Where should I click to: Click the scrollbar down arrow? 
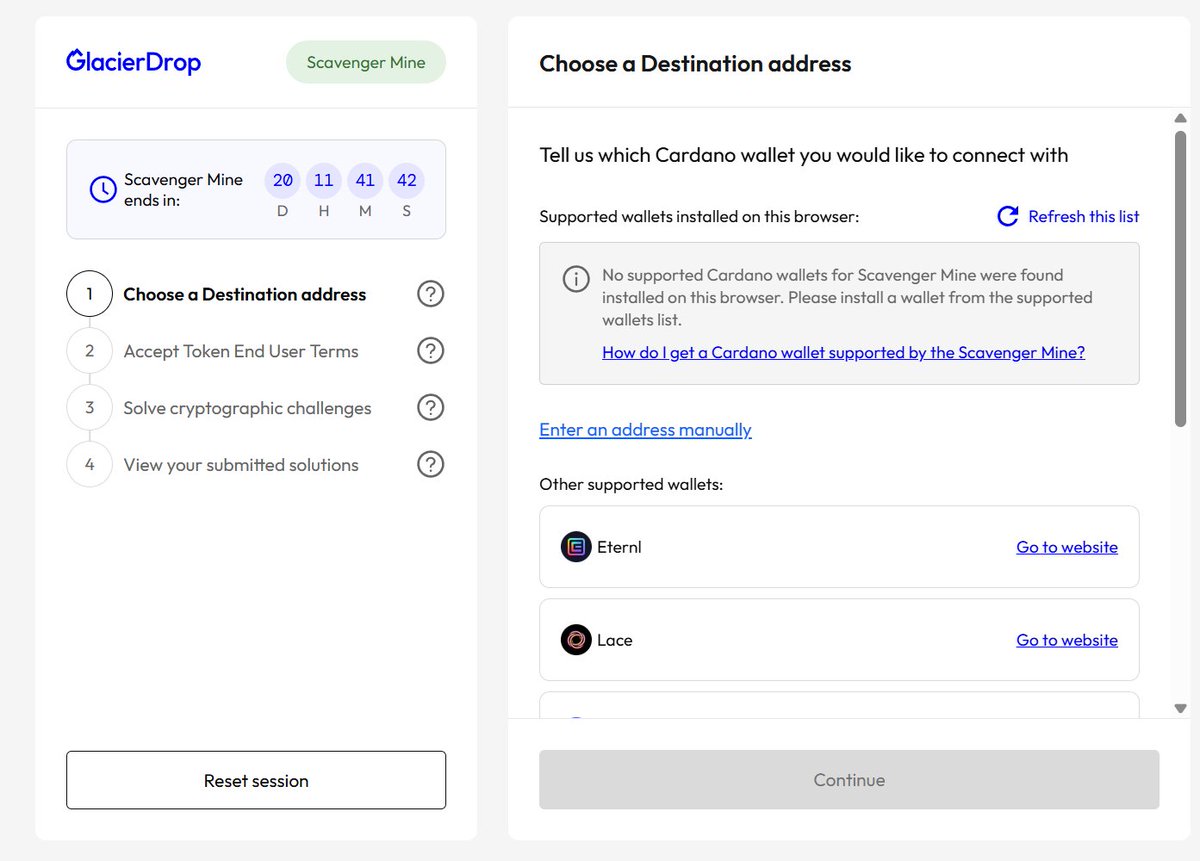(1180, 708)
